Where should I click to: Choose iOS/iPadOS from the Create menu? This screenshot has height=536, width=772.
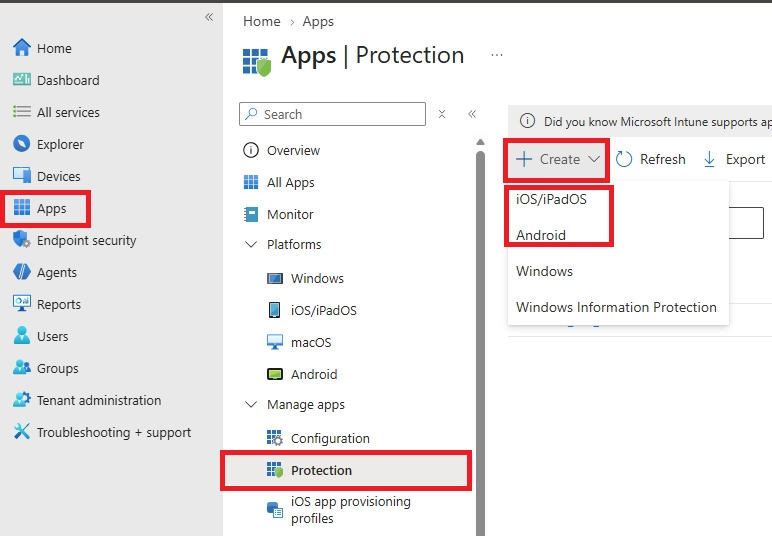tap(551, 199)
